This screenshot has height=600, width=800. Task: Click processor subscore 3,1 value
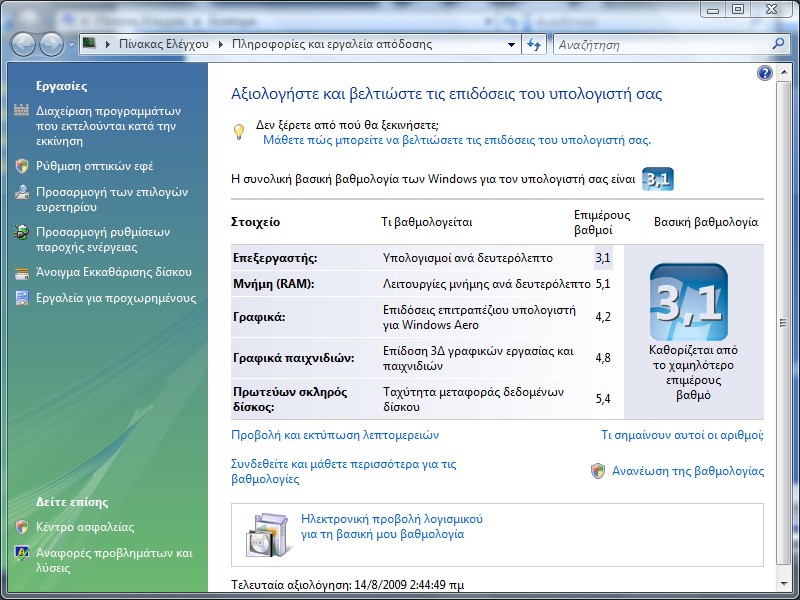tap(603, 258)
